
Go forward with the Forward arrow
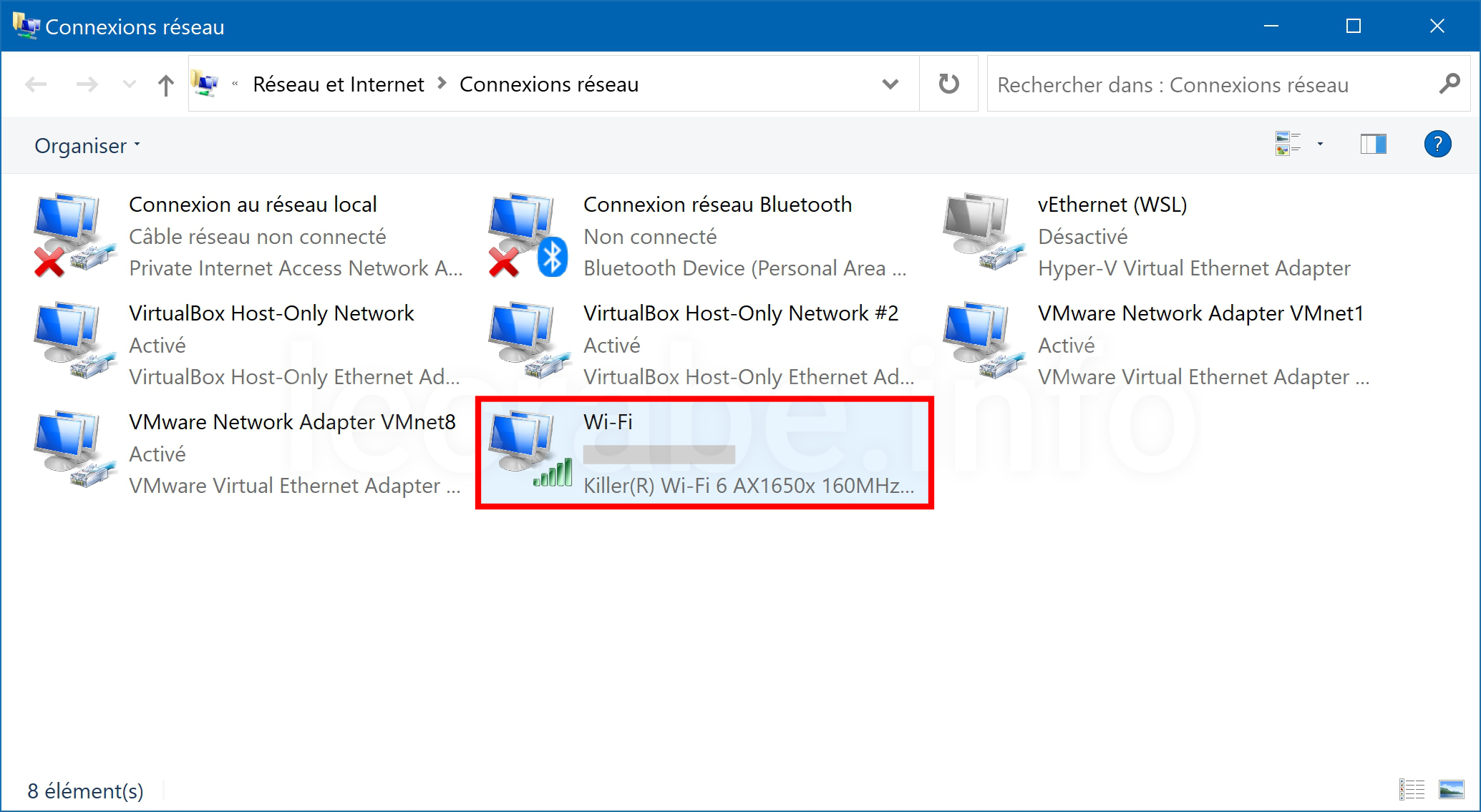click(87, 85)
